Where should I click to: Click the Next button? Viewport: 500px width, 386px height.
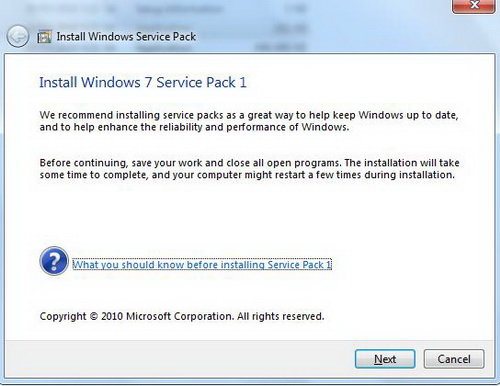coord(385,359)
